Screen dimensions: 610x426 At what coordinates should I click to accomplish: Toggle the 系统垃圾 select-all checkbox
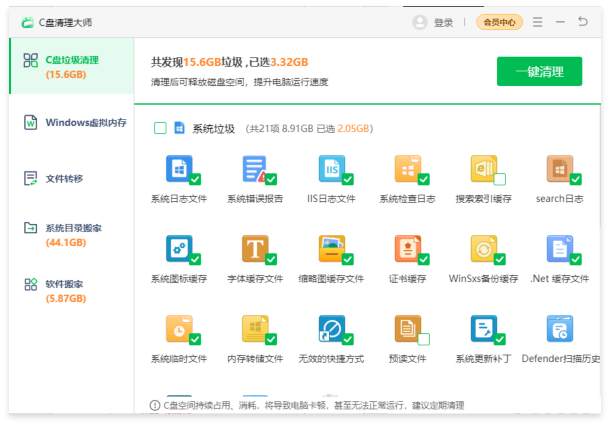pos(160,128)
